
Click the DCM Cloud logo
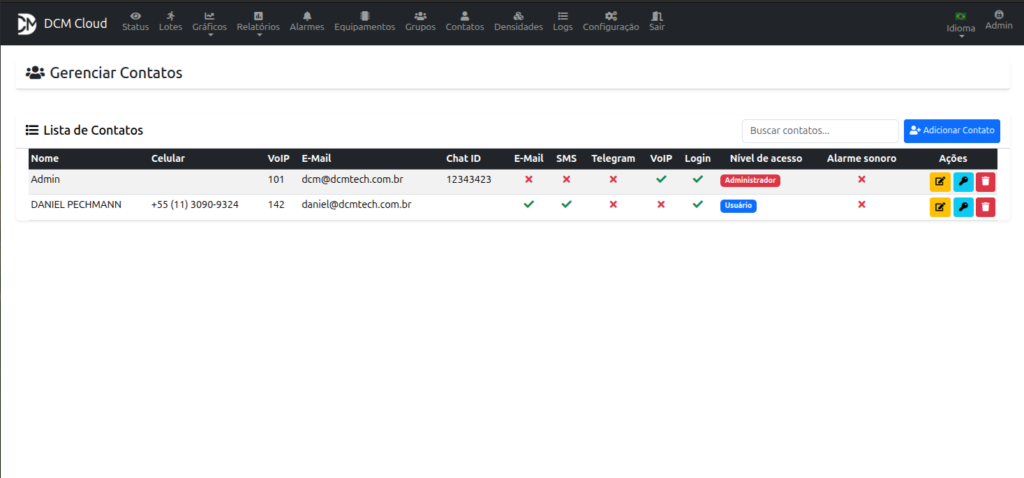pyautogui.click(x=26, y=23)
